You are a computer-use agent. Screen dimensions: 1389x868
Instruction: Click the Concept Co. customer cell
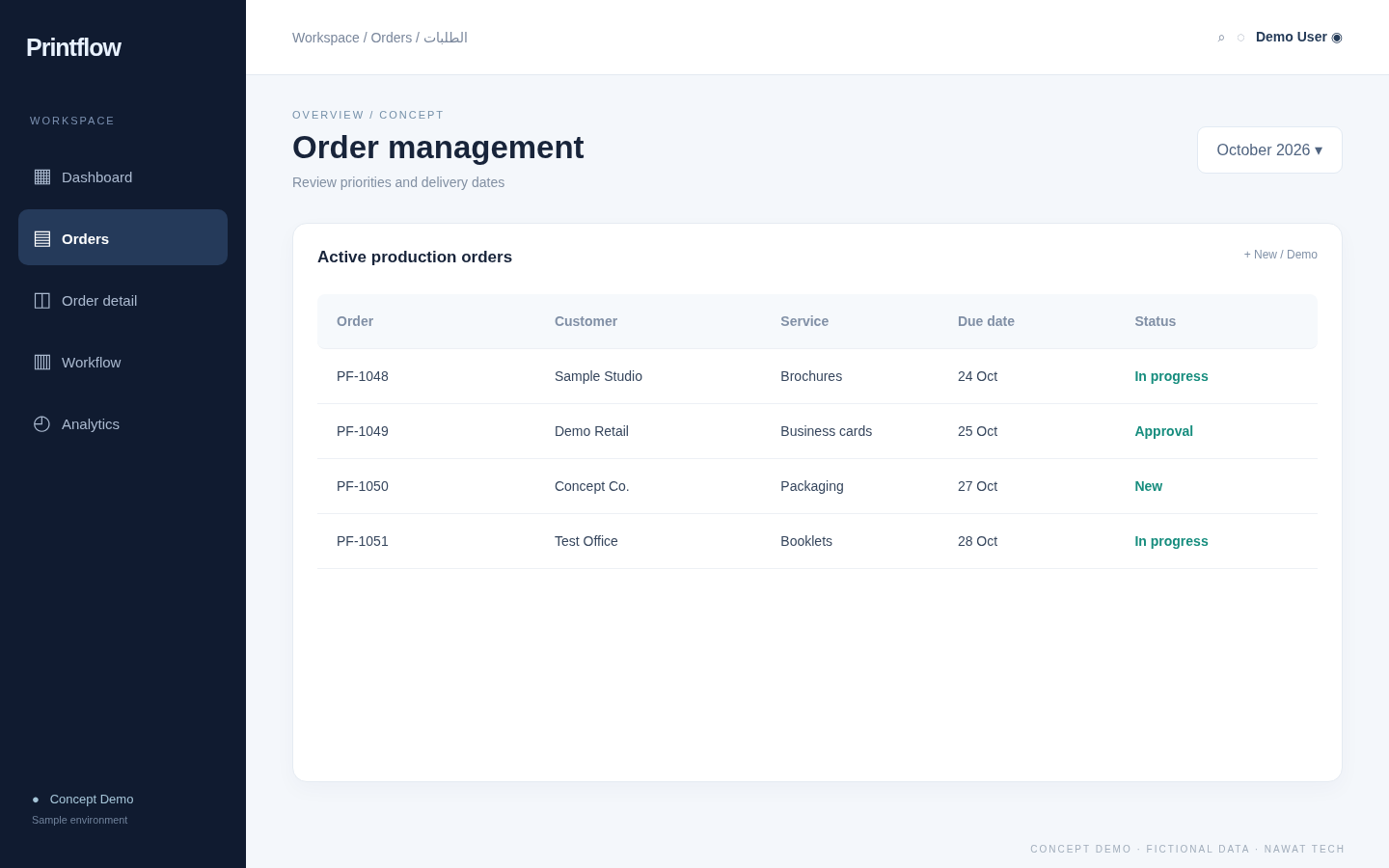tap(592, 486)
